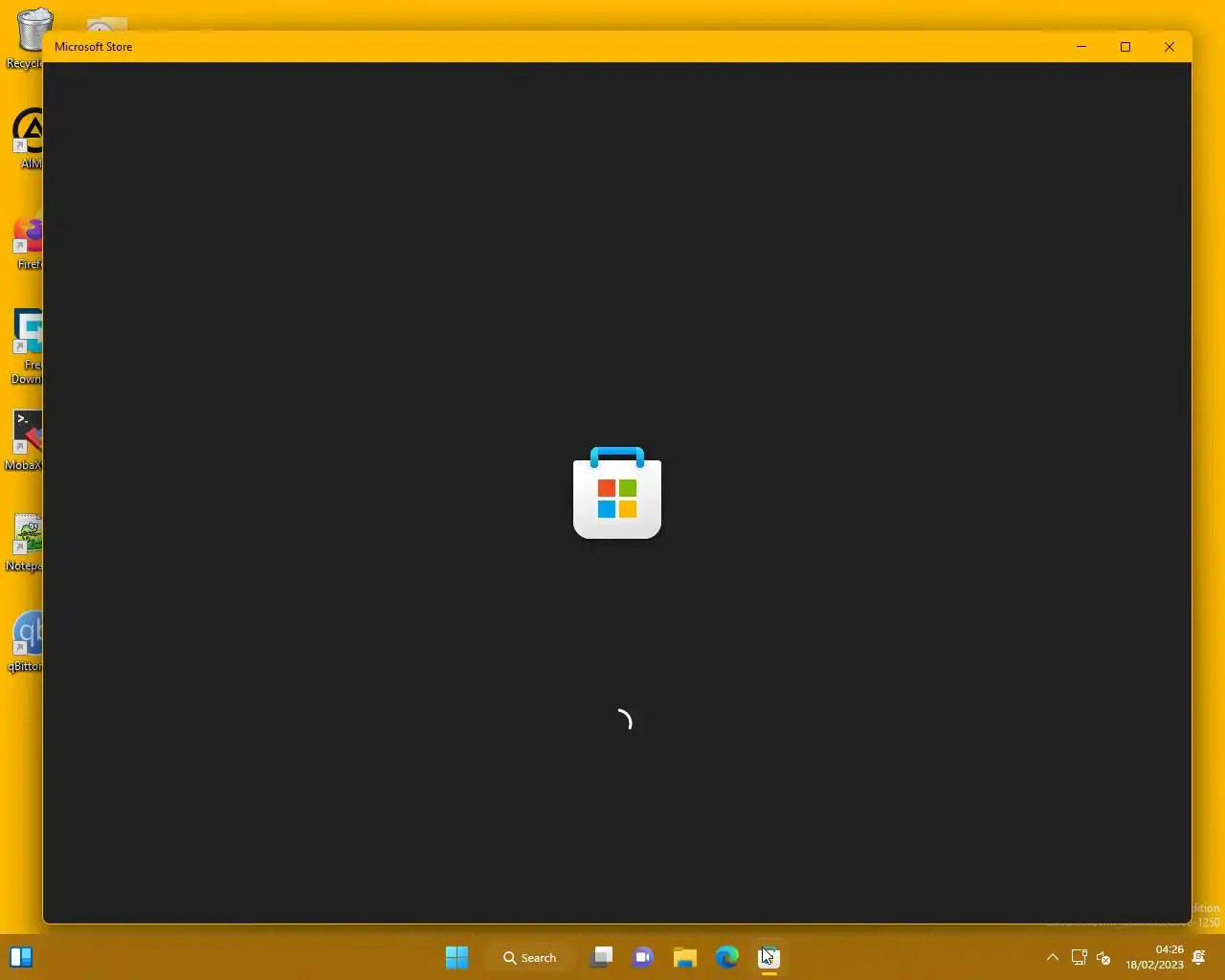Launch the Chat app from taskbar

tap(643, 957)
